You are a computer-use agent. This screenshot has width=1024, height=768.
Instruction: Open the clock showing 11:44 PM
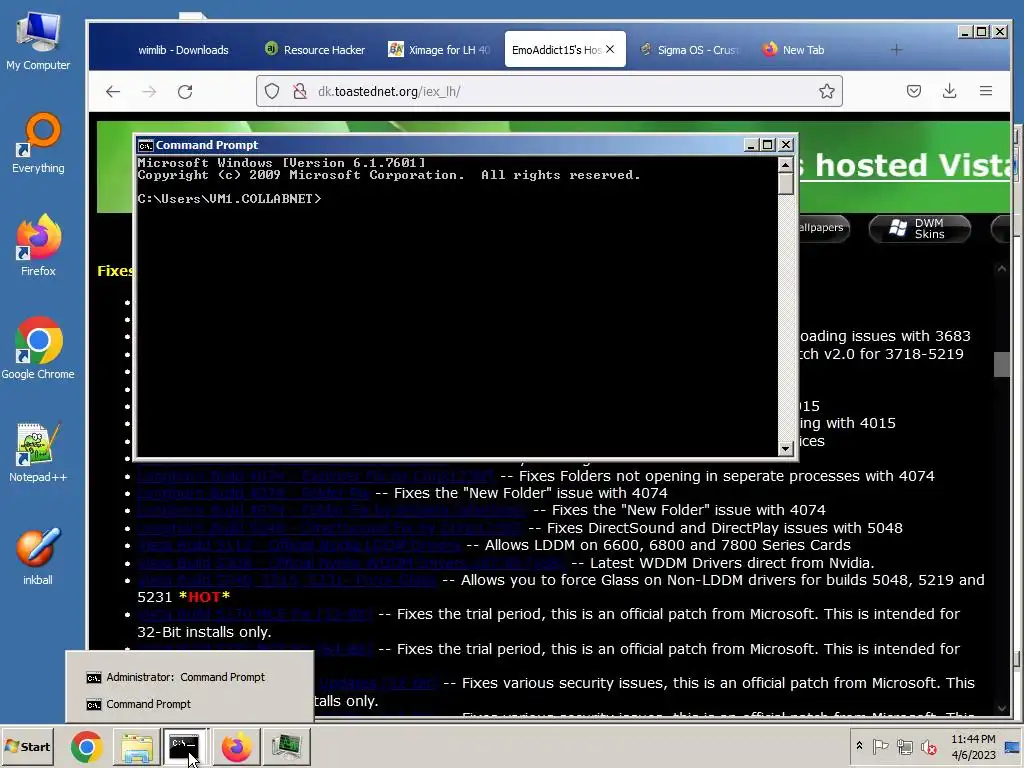973,746
